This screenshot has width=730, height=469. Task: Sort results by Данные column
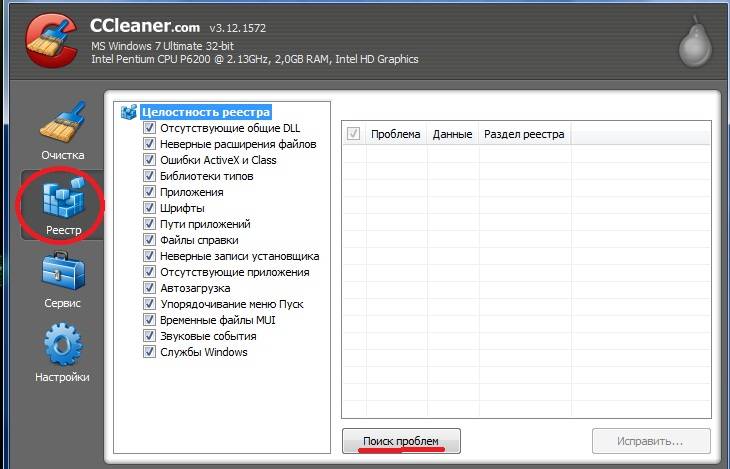[x=453, y=134]
